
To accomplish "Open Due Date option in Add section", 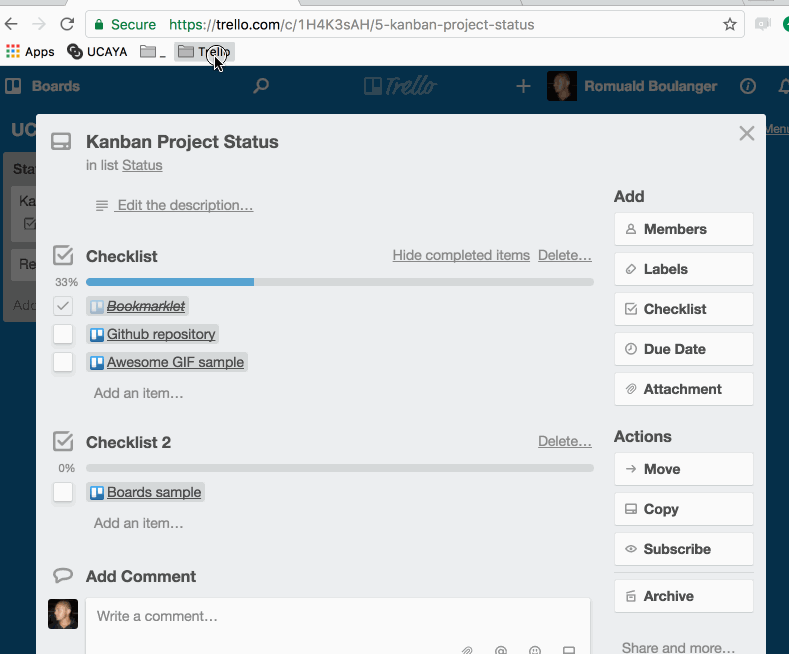I will point(683,349).
